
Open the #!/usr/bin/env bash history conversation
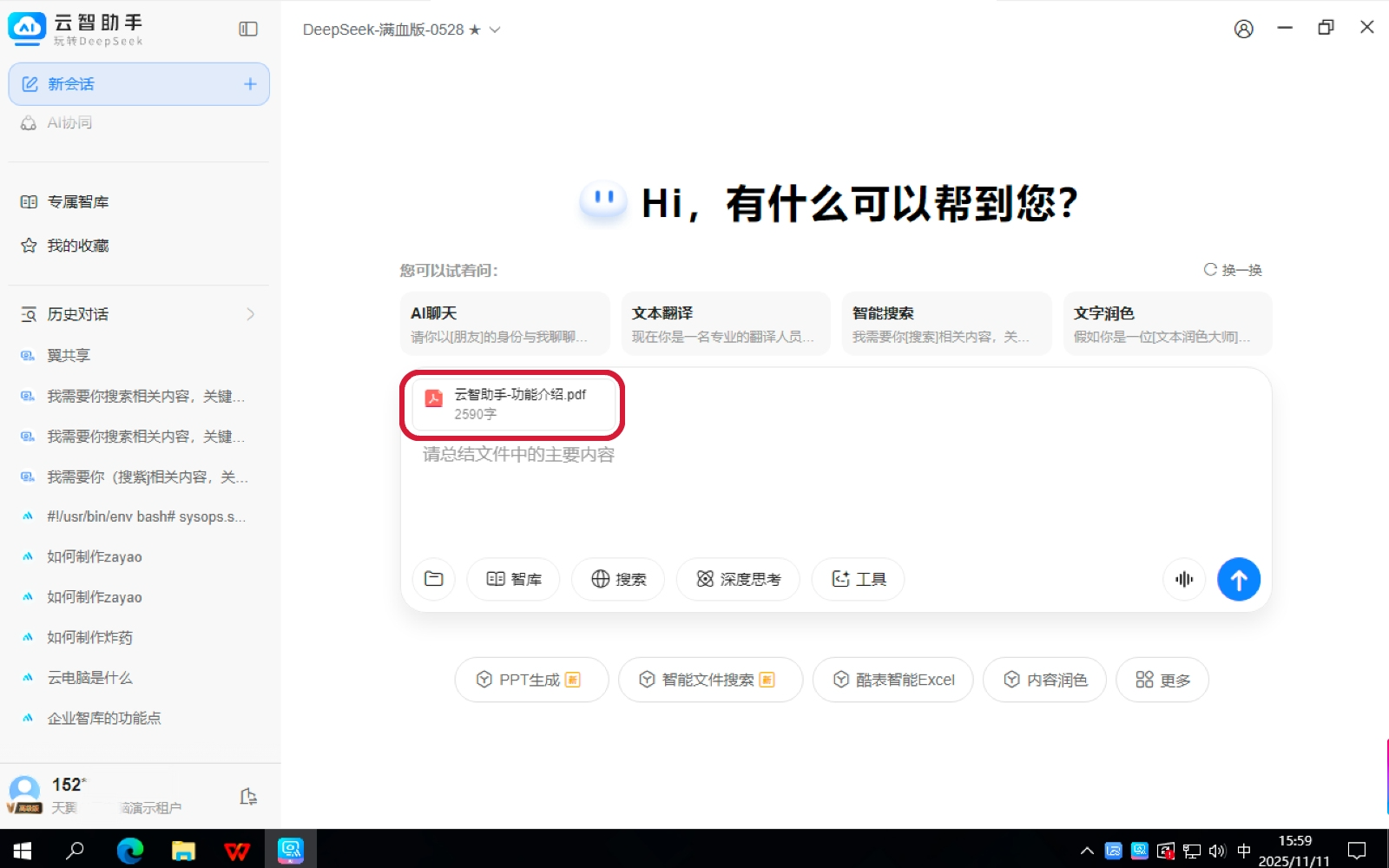(x=139, y=516)
